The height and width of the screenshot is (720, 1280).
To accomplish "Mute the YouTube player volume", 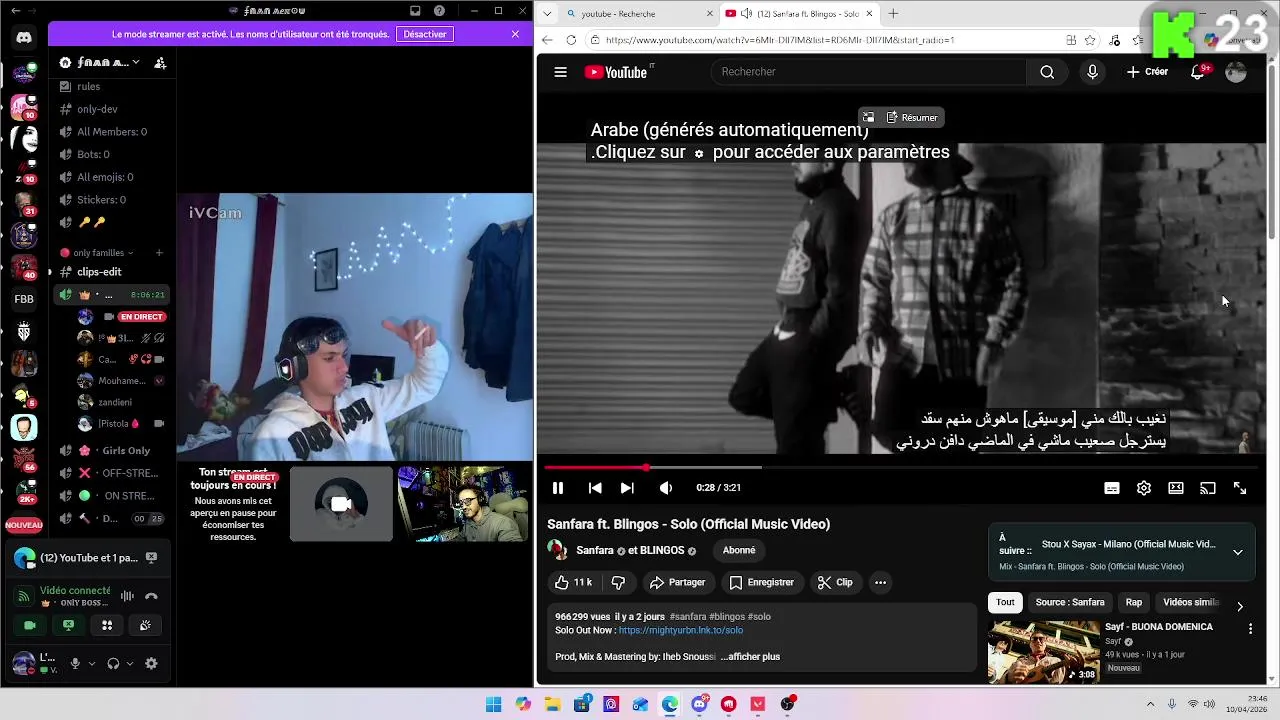I will [x=666, y=488].
